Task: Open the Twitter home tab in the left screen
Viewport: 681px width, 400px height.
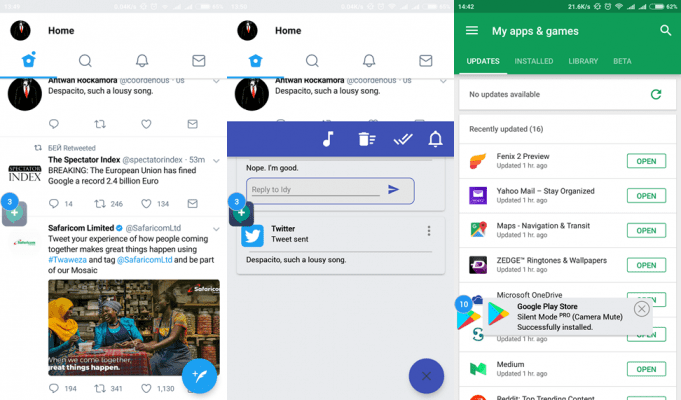Action: tap(29, 60)
